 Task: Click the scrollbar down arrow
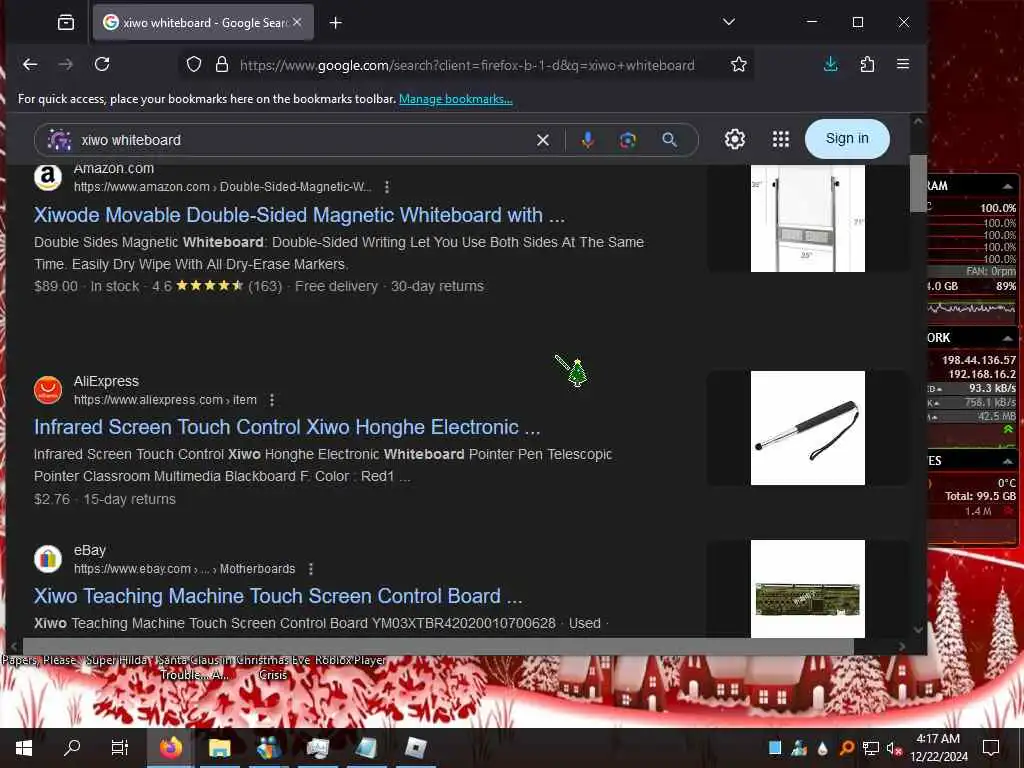[x=918, y=630]
